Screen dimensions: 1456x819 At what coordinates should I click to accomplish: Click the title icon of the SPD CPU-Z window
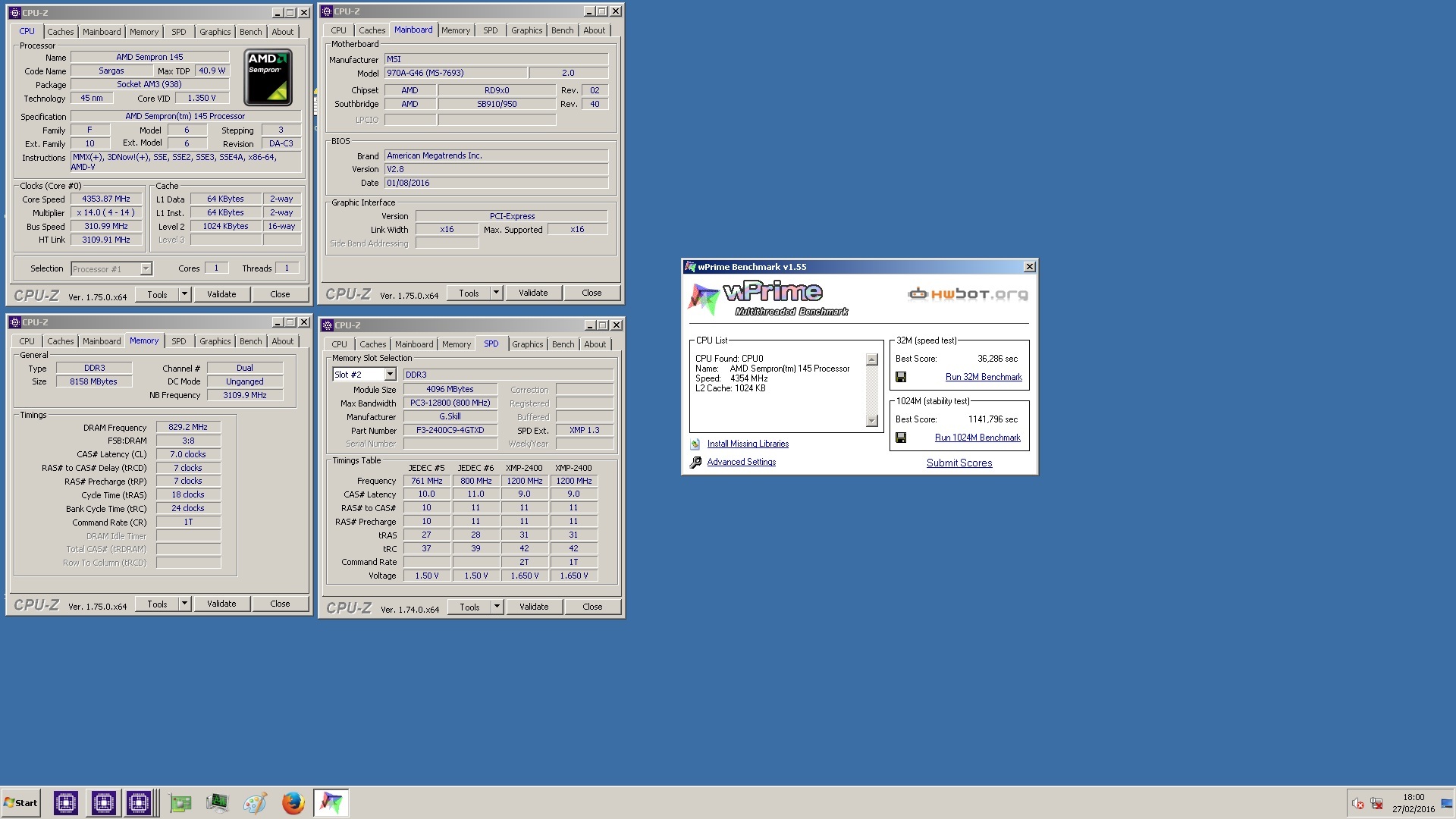(x=328, y=325)
